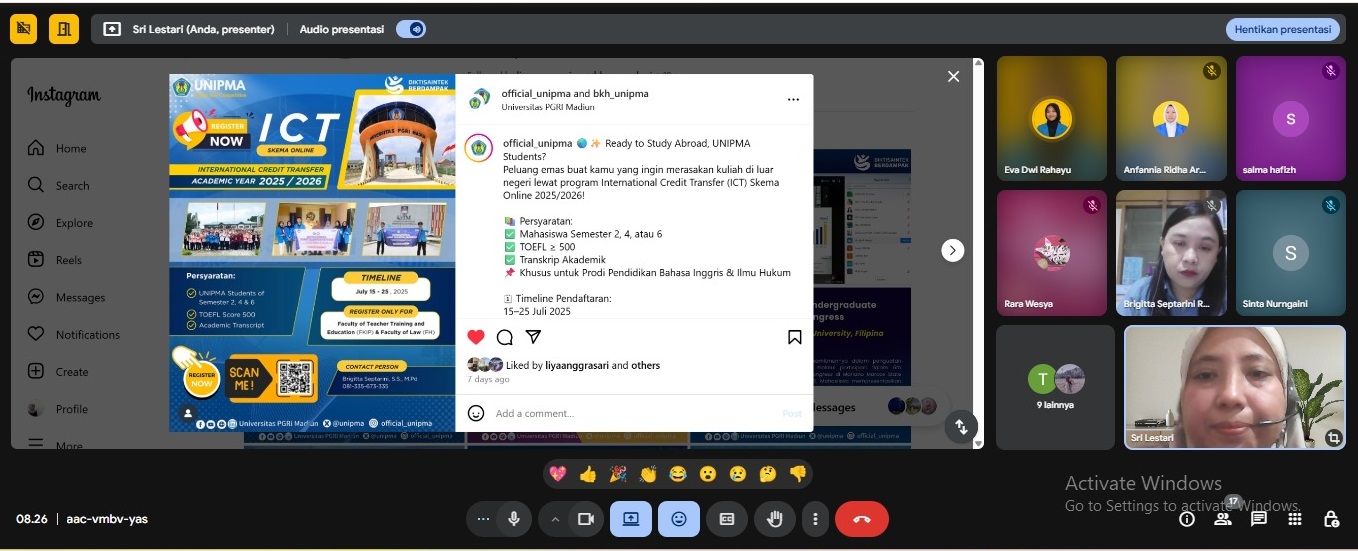1358x551 pixels.
Task: Click the Reels icon in Instagram sidebar
Action: click(36, 260)
